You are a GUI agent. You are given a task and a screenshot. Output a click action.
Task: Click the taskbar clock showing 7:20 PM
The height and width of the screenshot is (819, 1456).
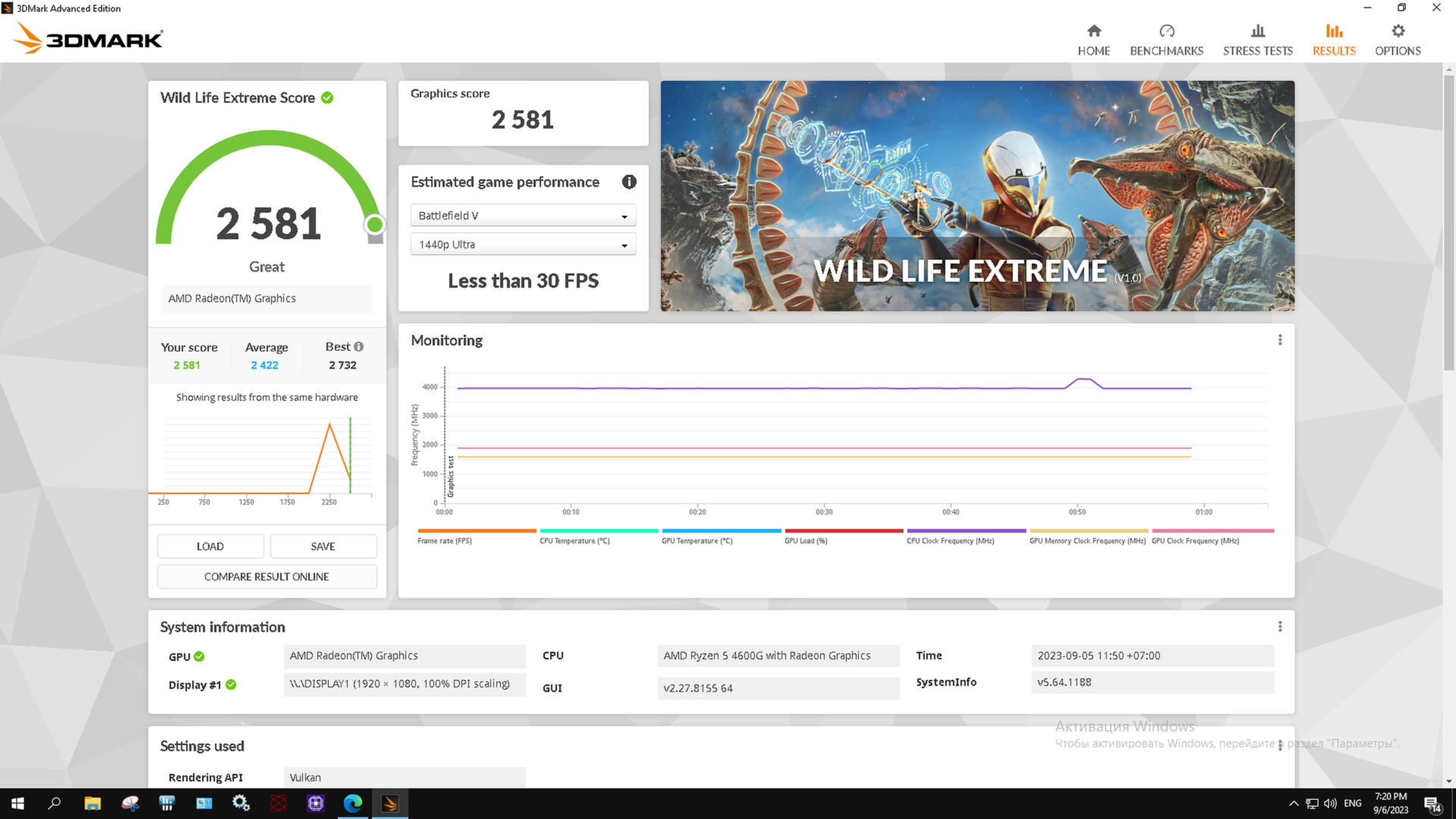tap(1391, 803)
